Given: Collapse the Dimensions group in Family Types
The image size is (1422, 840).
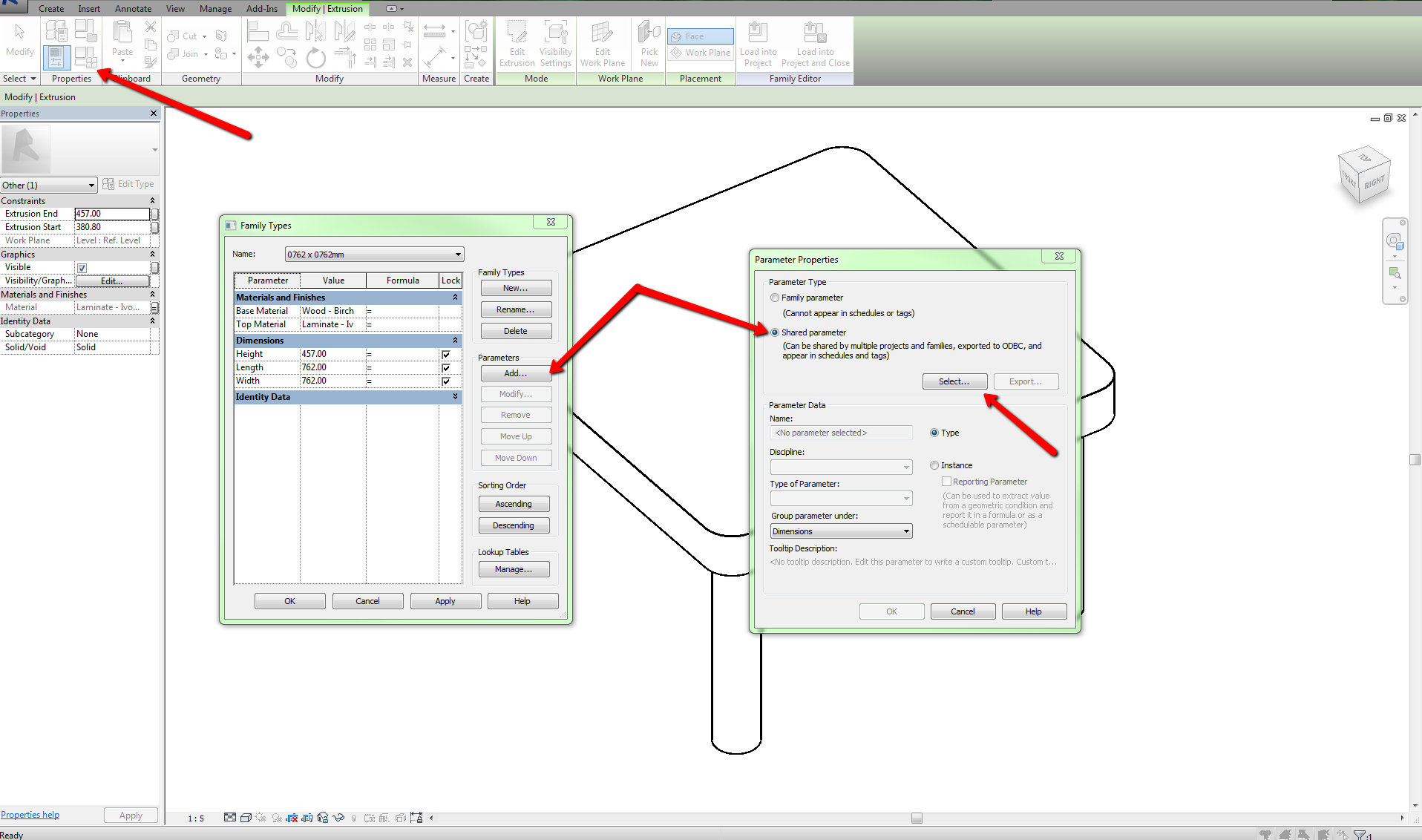Looking at the screenshot, I should [455, 341].
